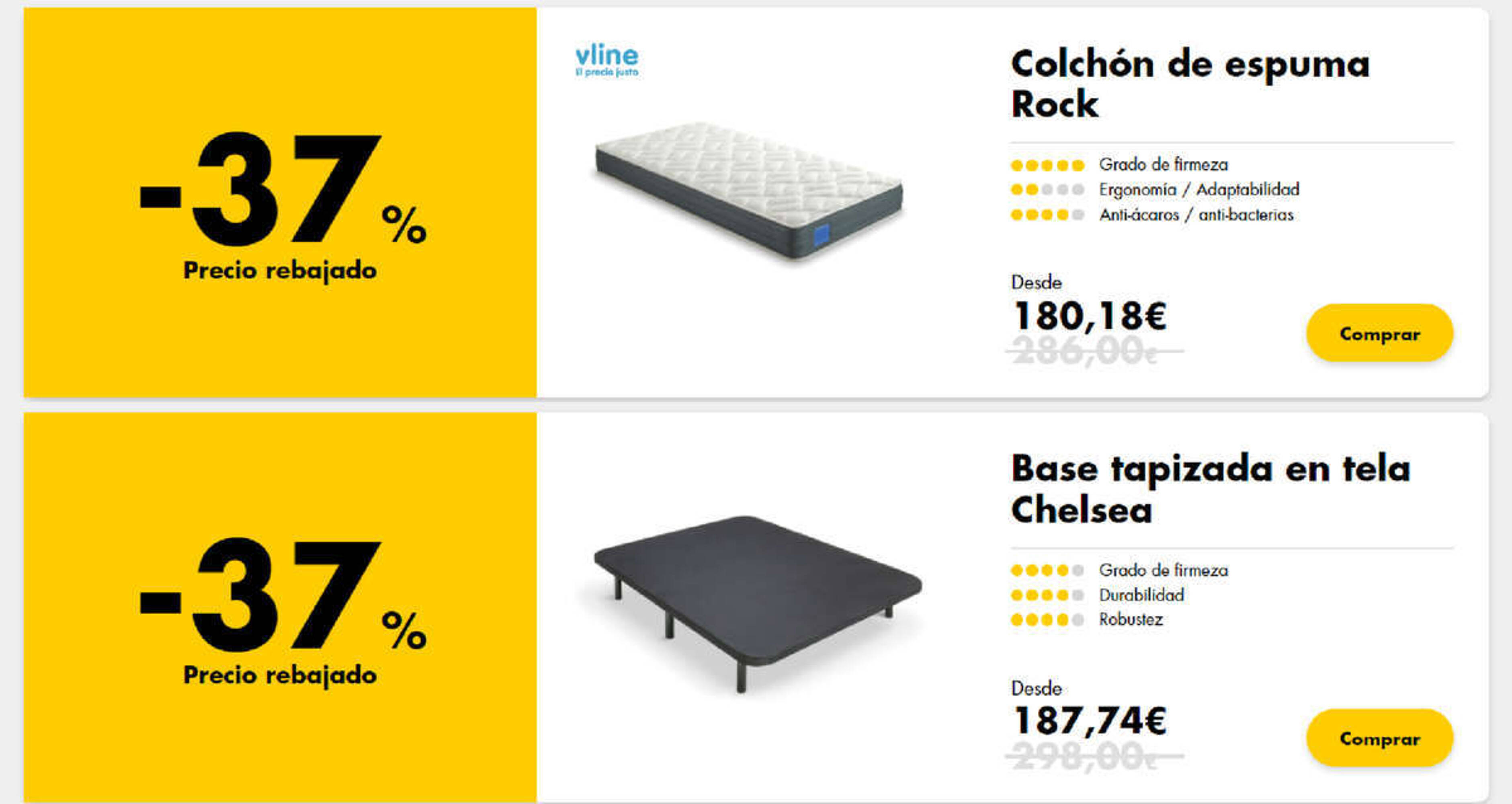The width and height of the screenshot is (1512, 804).
Task: Click the Anti-ácaros / anti-bacterias label
Action: (x=1196, y=215)
